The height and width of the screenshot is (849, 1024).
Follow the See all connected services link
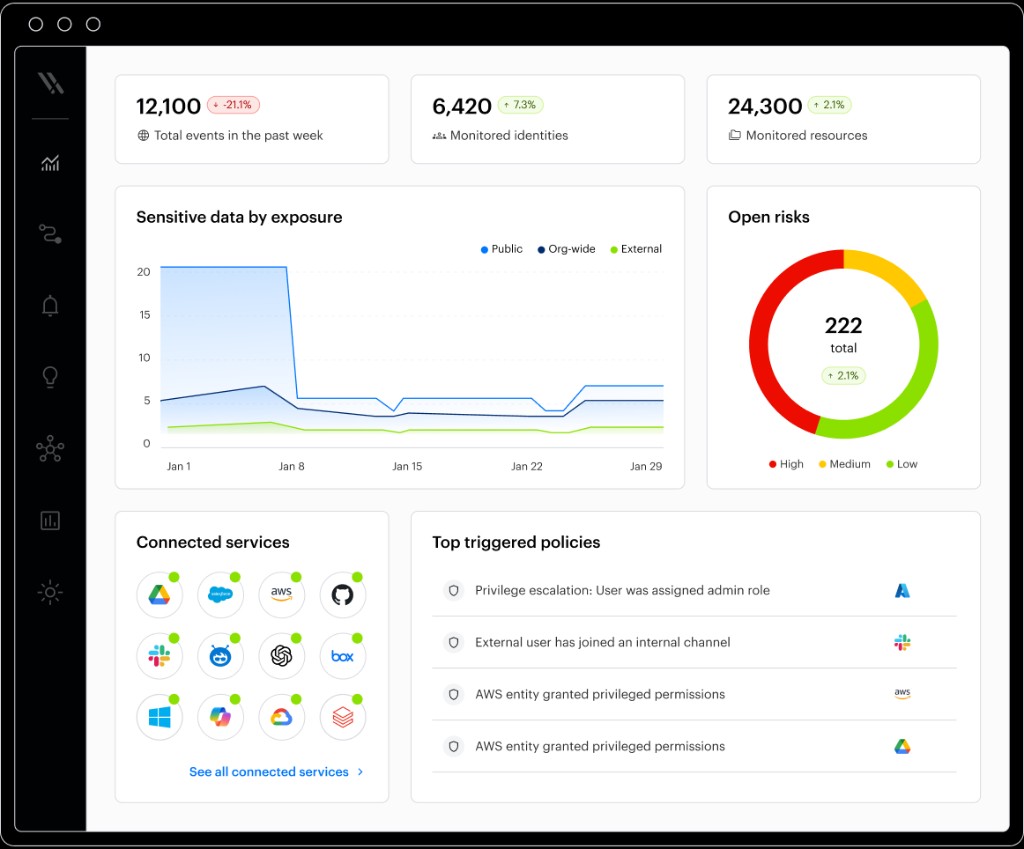coord(268,772)
